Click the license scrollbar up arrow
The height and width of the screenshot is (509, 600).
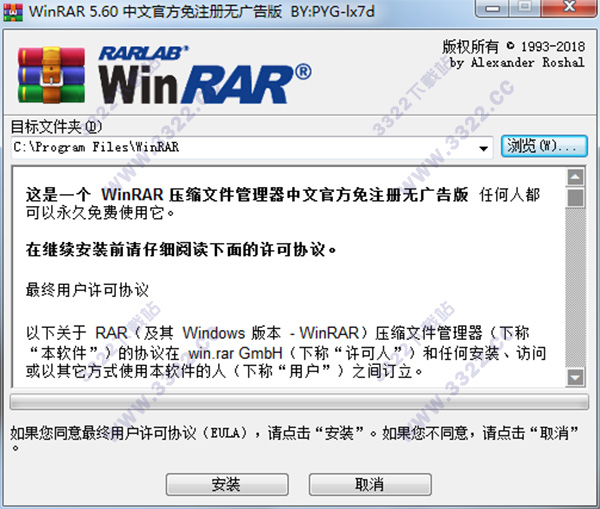(575, 177)
